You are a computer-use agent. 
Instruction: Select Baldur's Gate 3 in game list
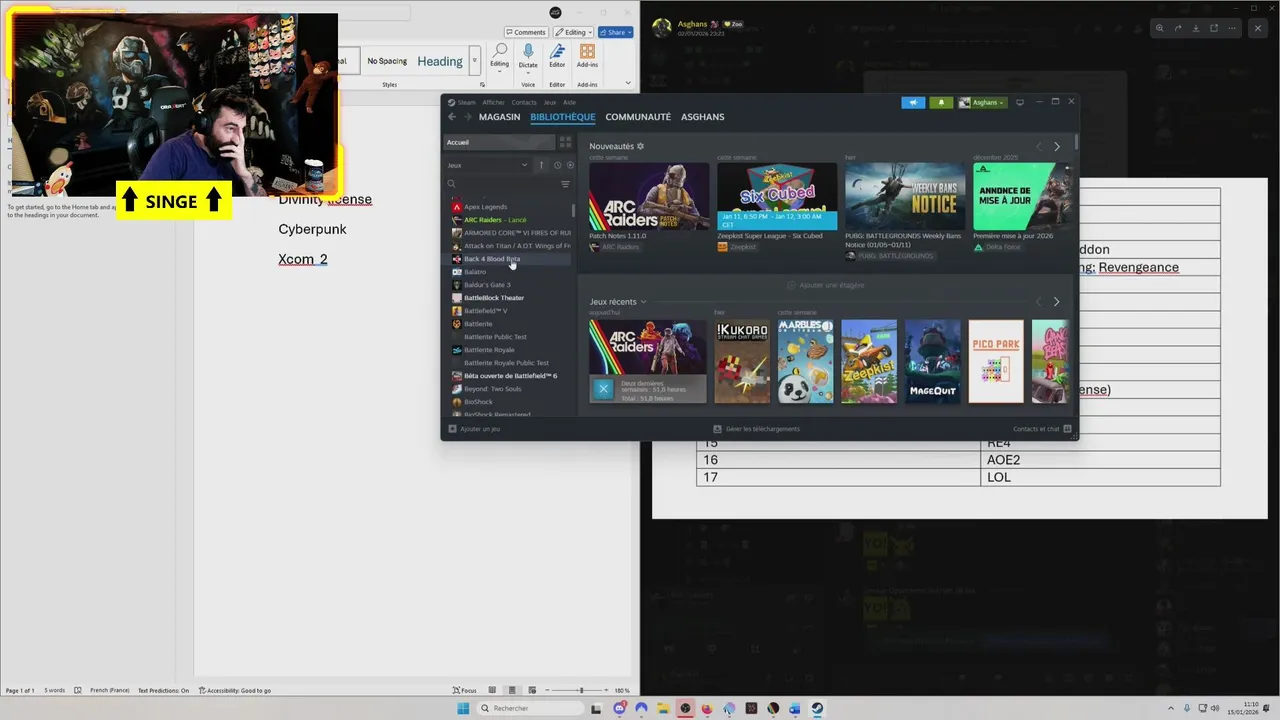click(x=487, y=285)
